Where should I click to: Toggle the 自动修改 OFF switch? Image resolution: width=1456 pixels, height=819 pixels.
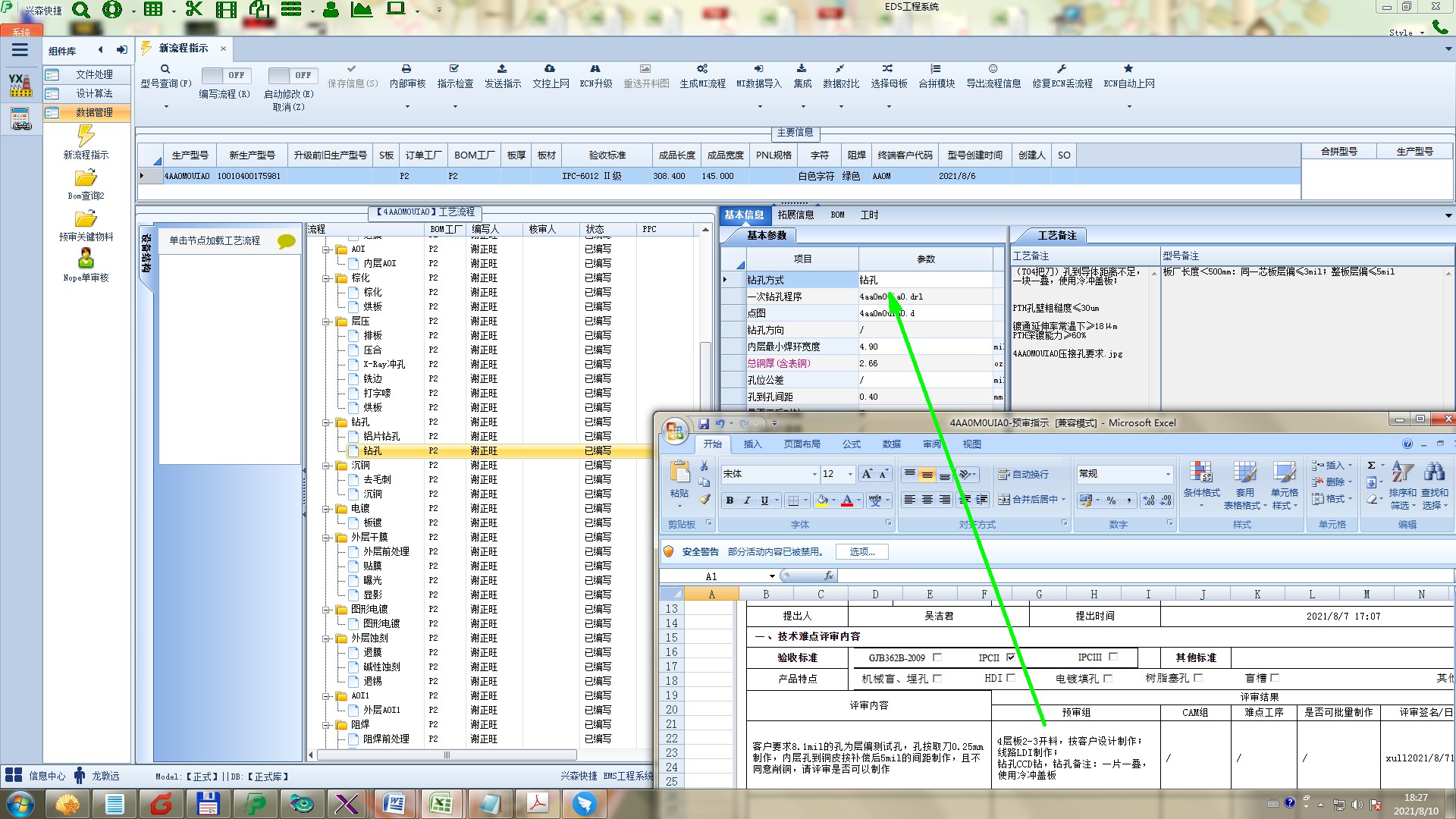[x=291, y=75]
